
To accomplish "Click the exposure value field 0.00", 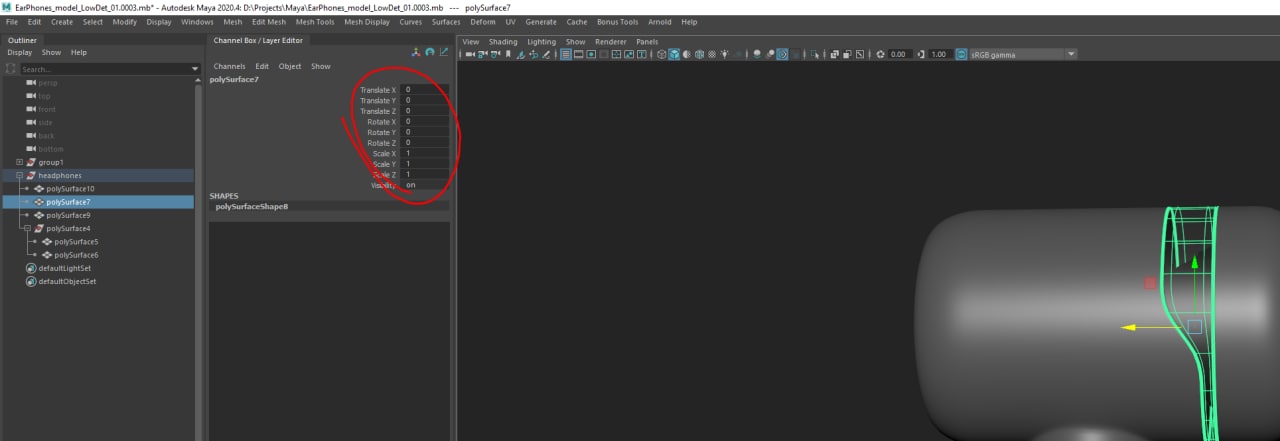I will tap(898, 54).
